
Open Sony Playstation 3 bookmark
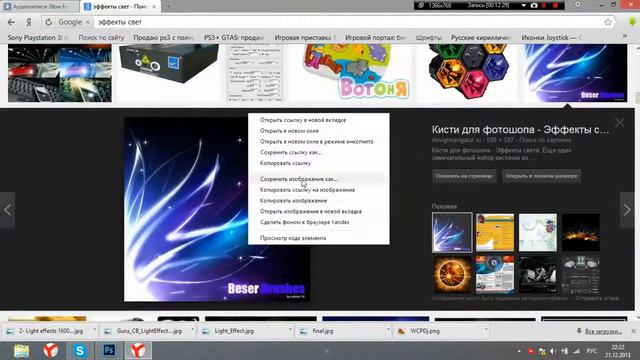pos(38,38)
